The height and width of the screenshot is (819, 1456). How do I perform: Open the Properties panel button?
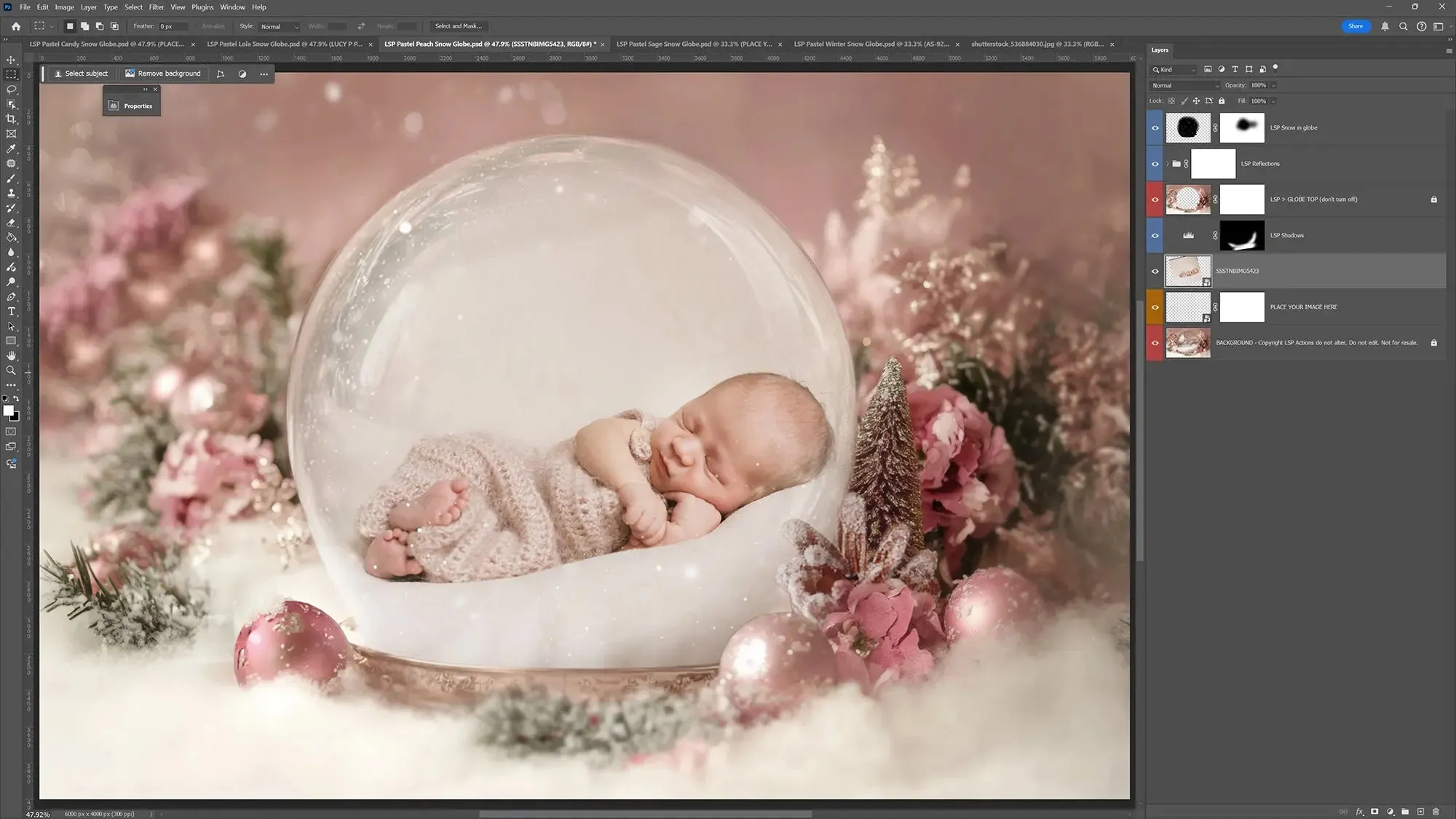pyautogui.click(x=131, y=106)
